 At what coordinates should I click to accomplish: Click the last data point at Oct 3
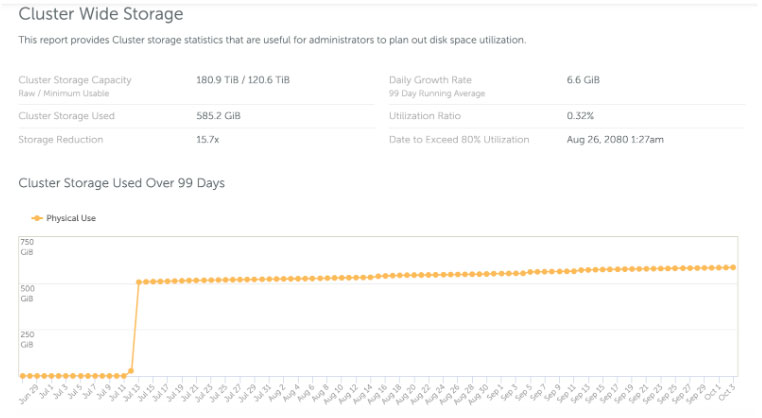coord(734,267)
